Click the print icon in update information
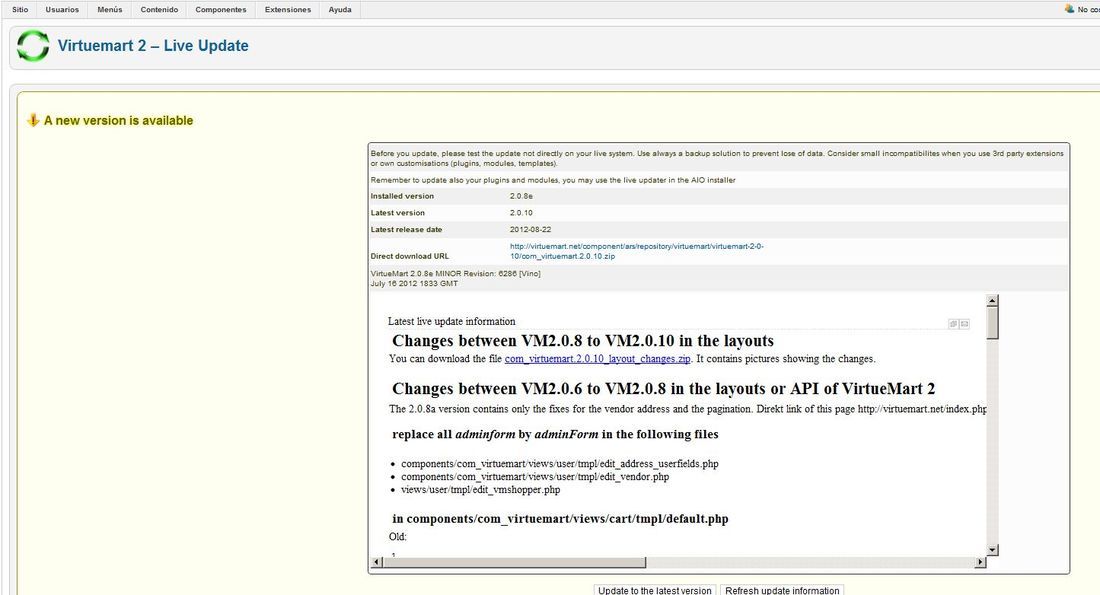Screen dimensions: 1100x595 pos(953,324)
